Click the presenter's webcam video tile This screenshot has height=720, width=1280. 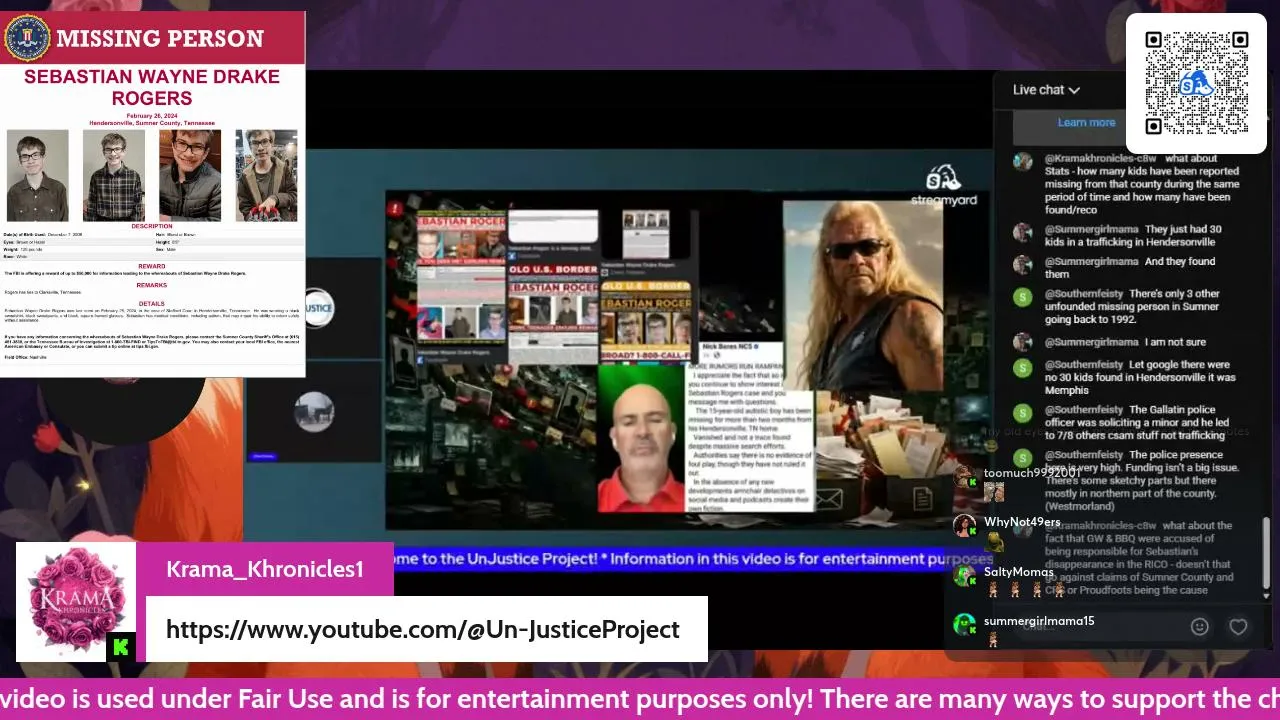click(x=641, y=439)
